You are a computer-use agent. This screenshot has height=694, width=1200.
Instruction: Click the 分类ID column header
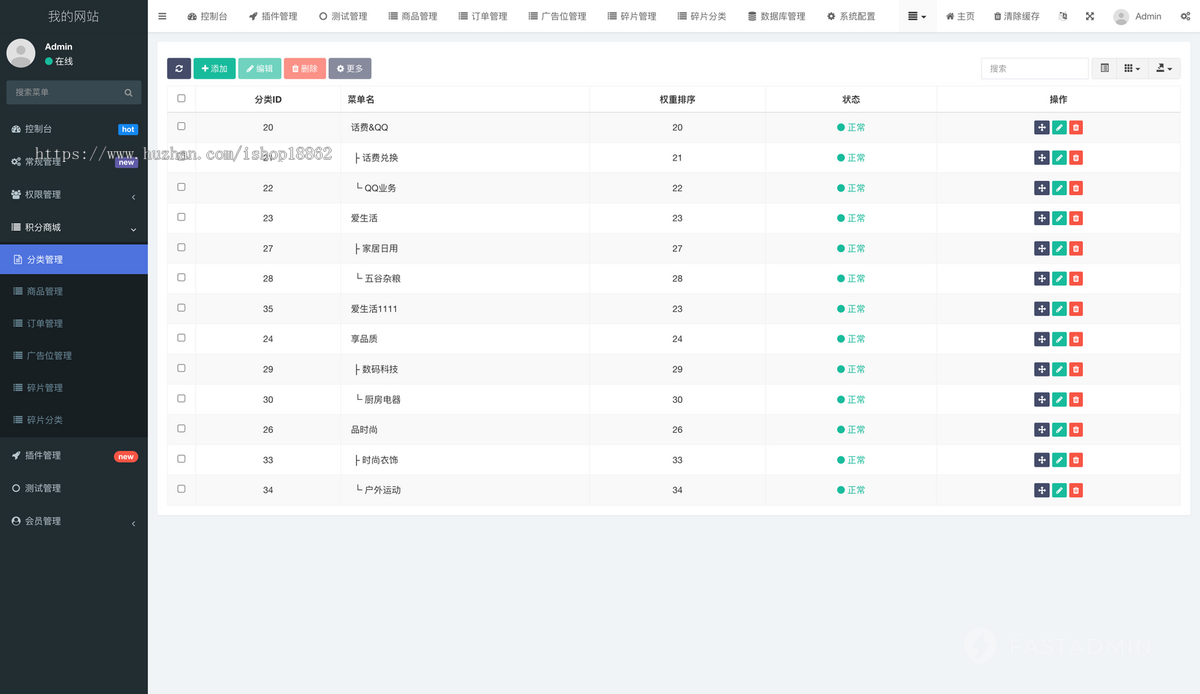[x=268, y=100]
